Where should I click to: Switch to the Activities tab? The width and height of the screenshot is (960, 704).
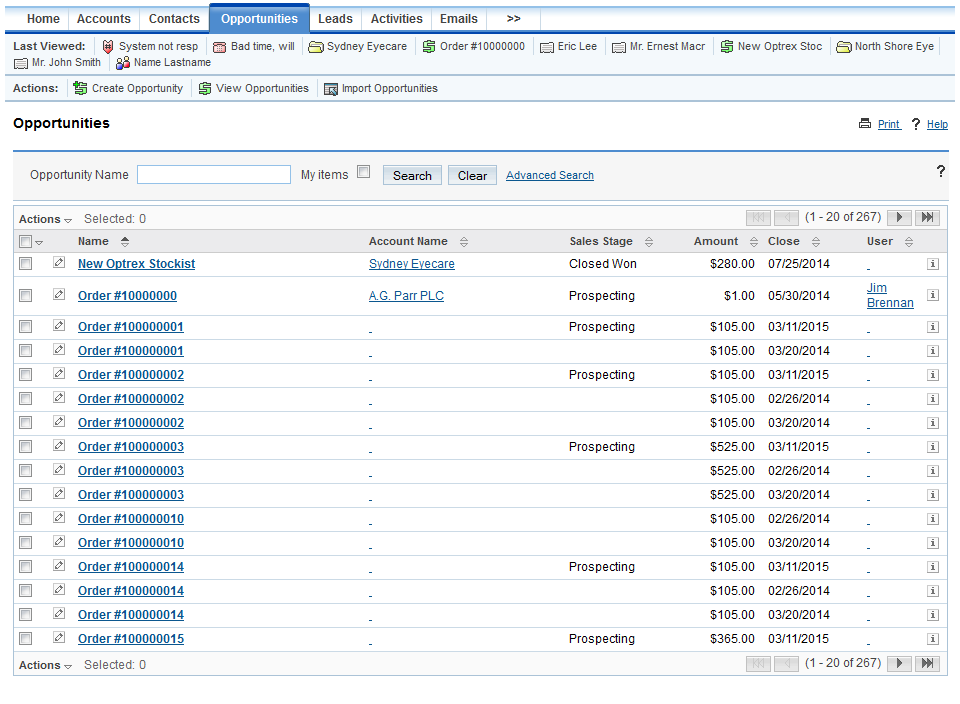tap(397, 18)
